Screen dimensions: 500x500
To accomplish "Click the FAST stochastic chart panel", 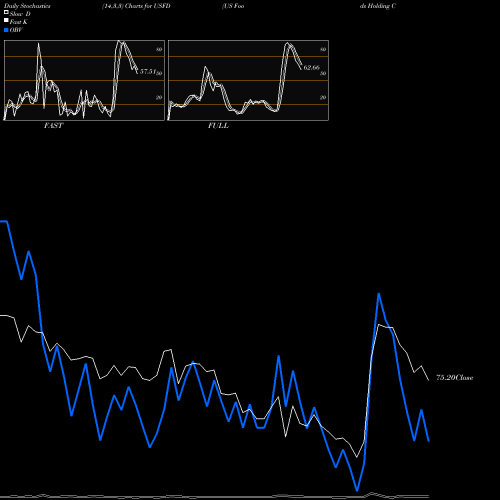I will [84, 80].
